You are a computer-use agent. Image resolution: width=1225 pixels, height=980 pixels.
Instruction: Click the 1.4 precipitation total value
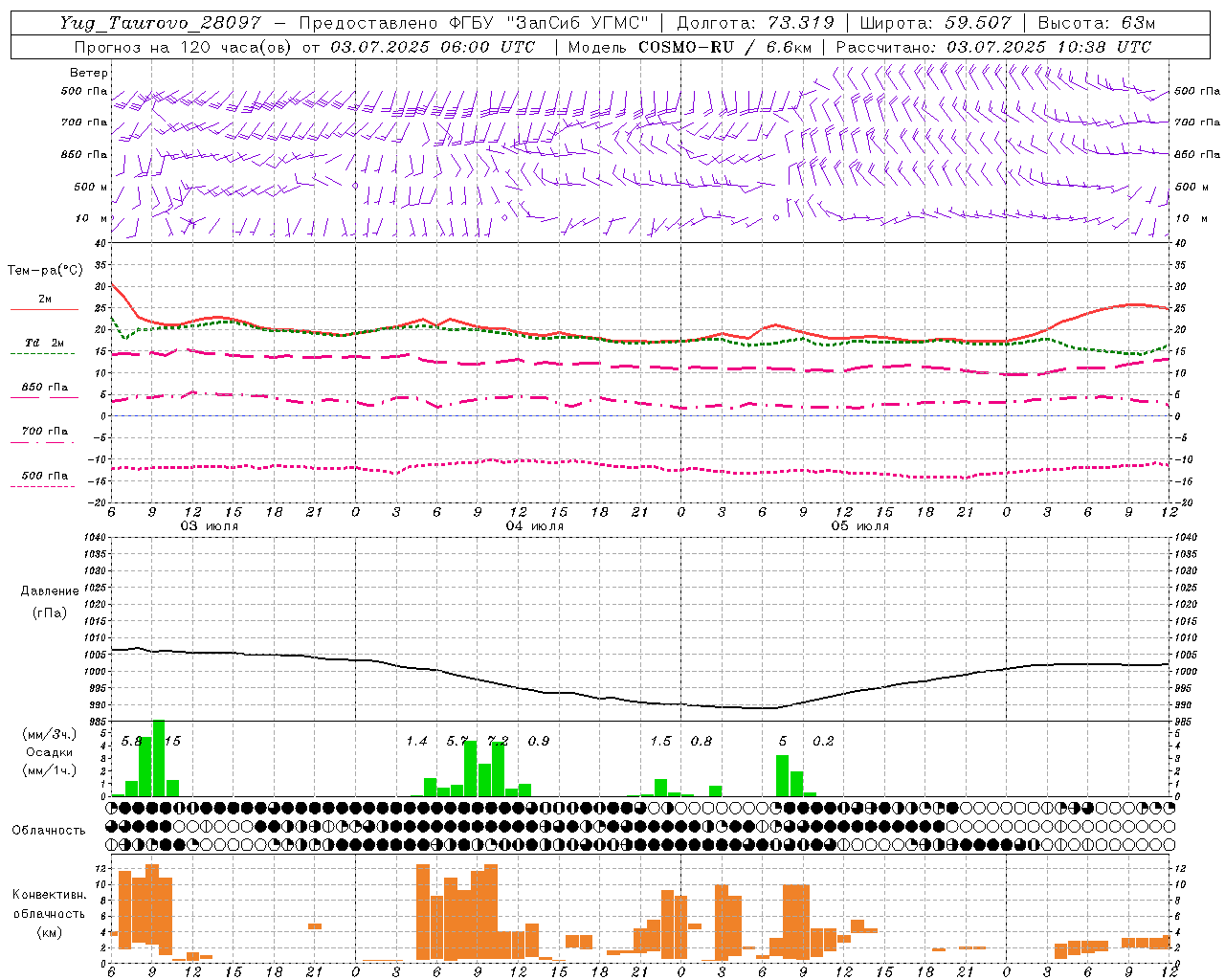tap(416, 742)
